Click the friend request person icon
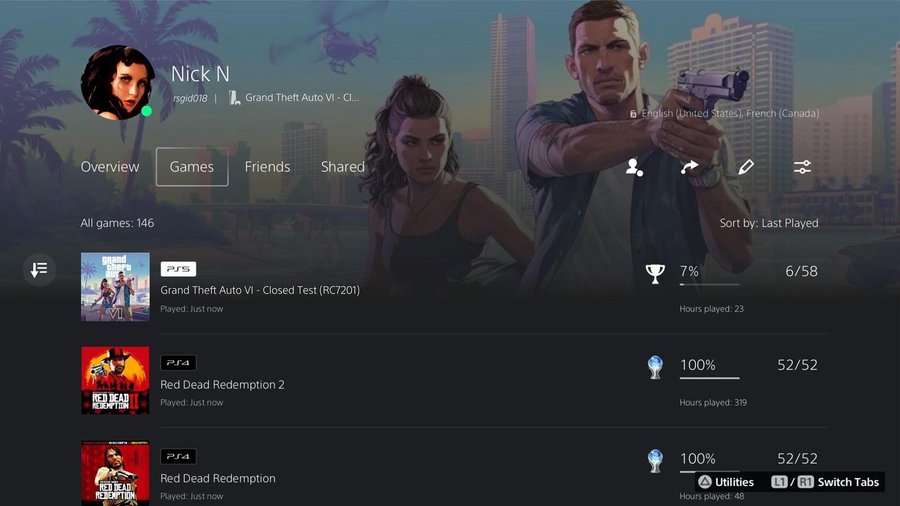Image resolution: width=900 pixels, height=506 pixels. click(x=634, y=167)
